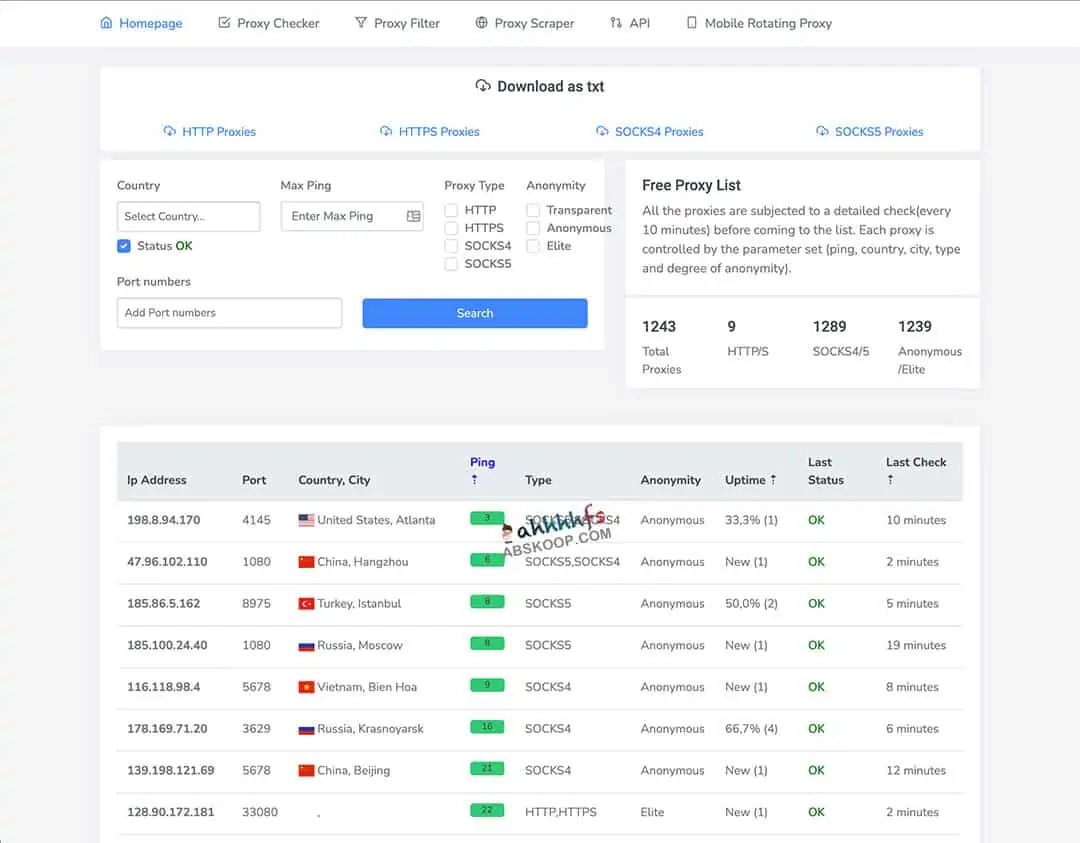1080x843 pixels.
Task: Focus the Add Port numbers field
Action: click(229, 313)
